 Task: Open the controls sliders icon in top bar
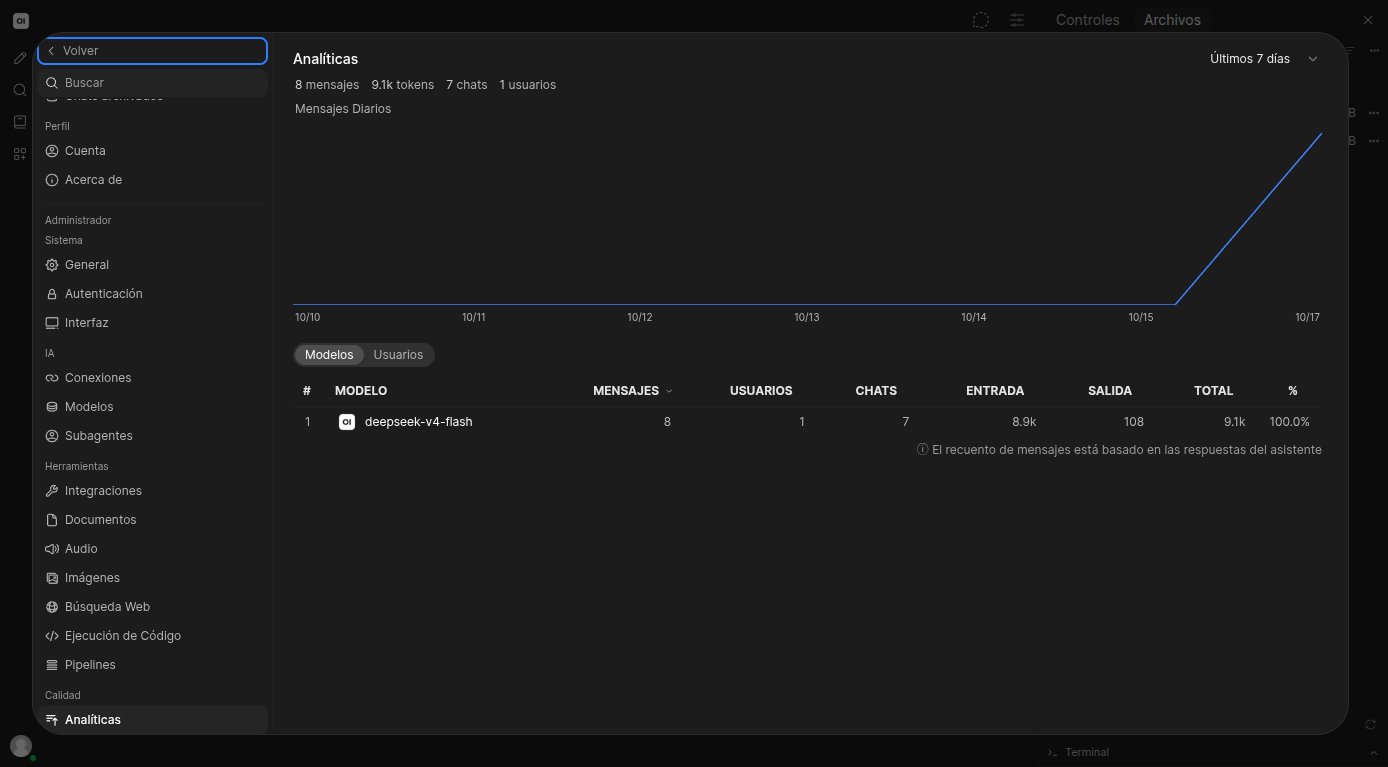point(1017,20)
